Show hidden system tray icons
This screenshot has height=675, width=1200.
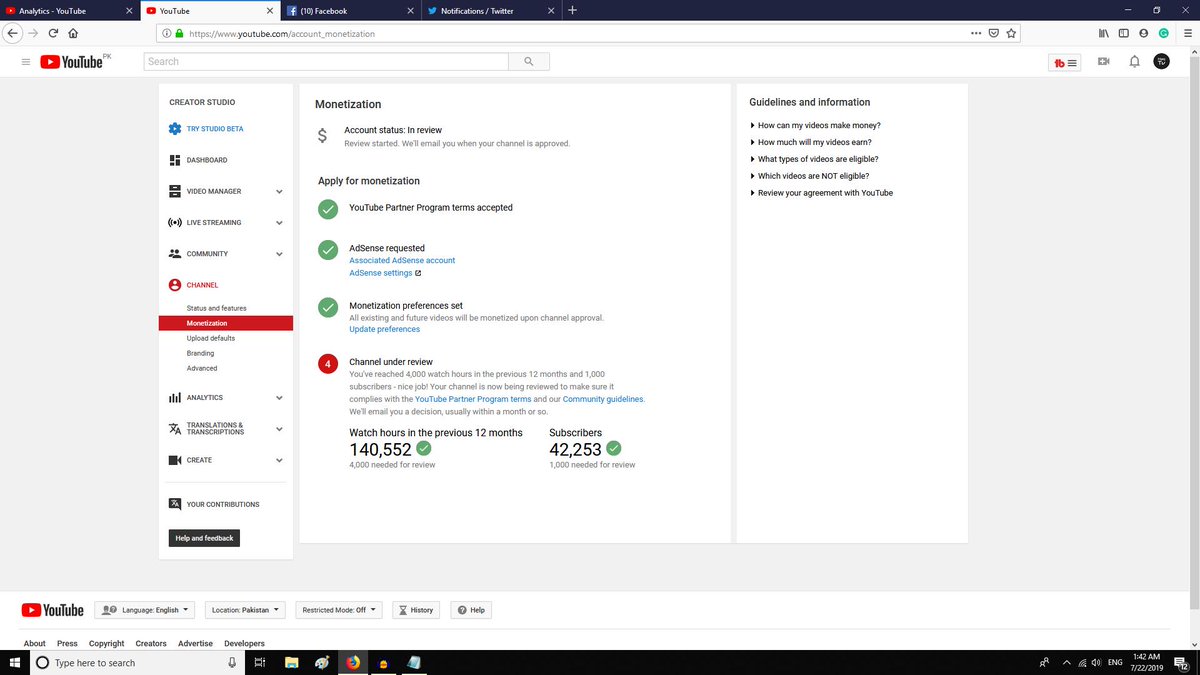point(1067,662)
